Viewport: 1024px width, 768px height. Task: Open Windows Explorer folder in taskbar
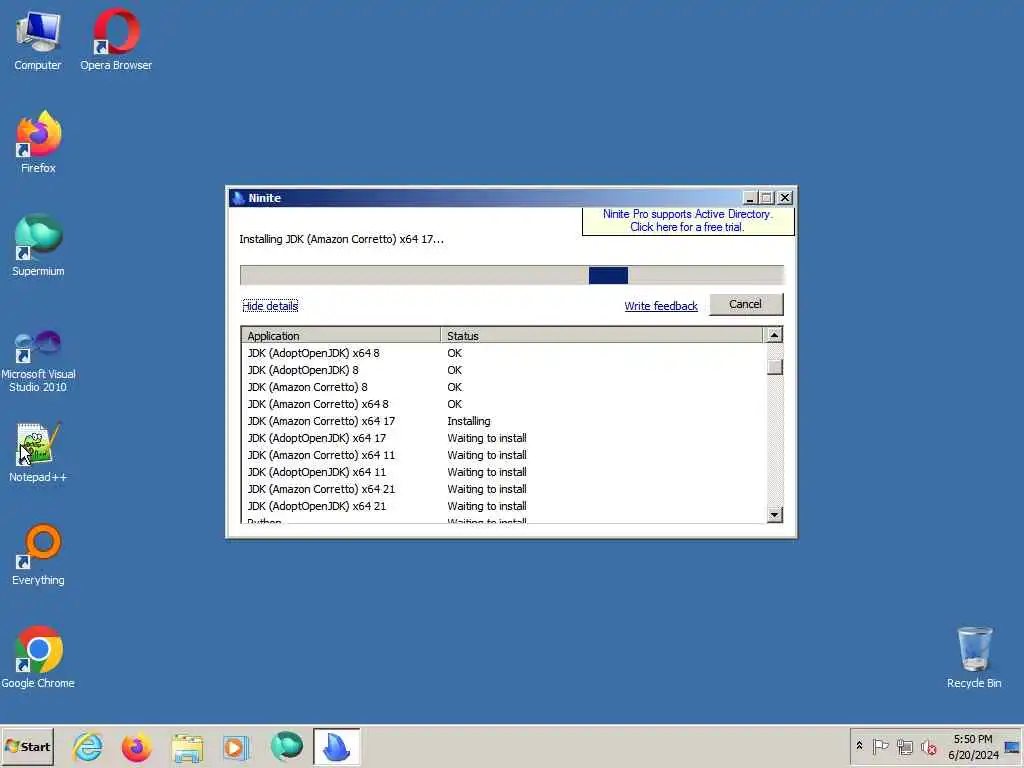[187, 747]
